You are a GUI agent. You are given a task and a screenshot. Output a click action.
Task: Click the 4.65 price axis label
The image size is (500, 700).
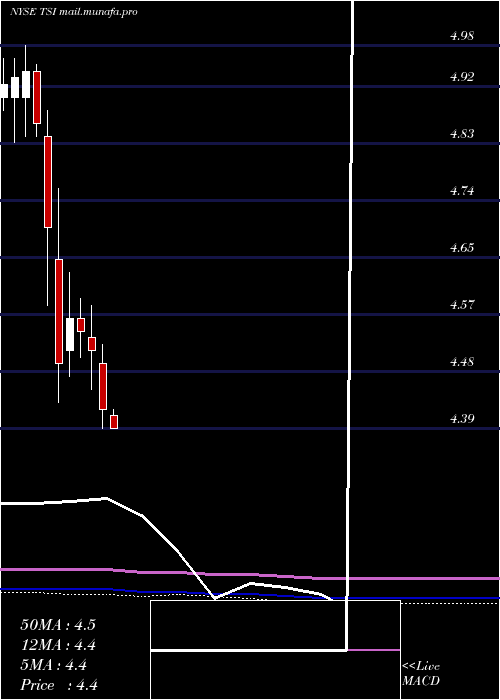pos(462,248)
